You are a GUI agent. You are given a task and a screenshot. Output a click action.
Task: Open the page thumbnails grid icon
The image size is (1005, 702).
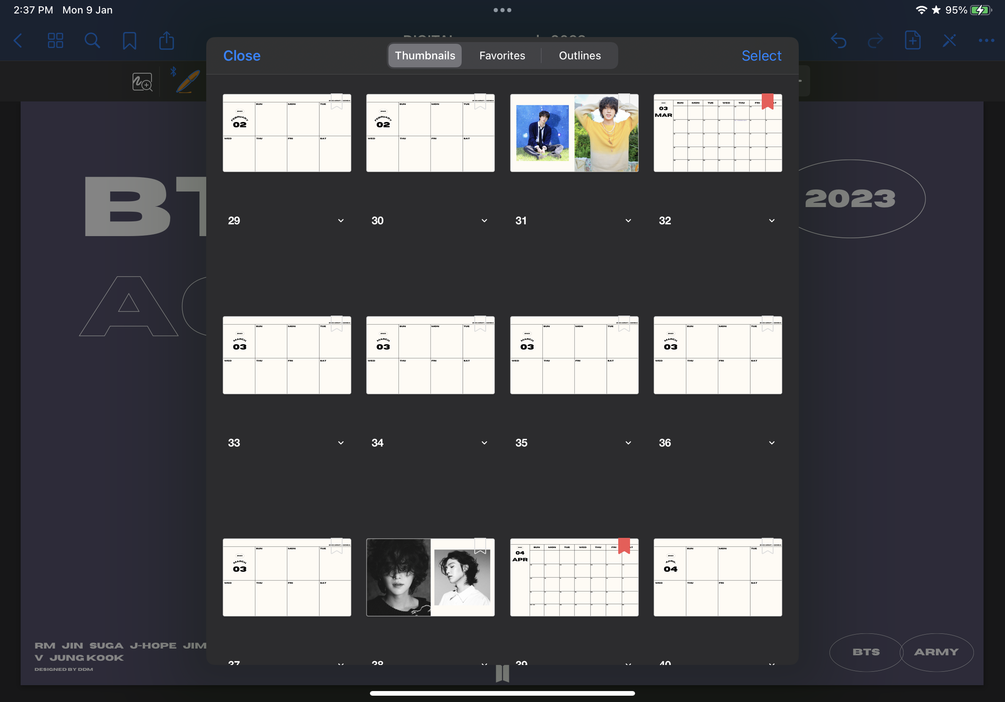tap(56, 41)
